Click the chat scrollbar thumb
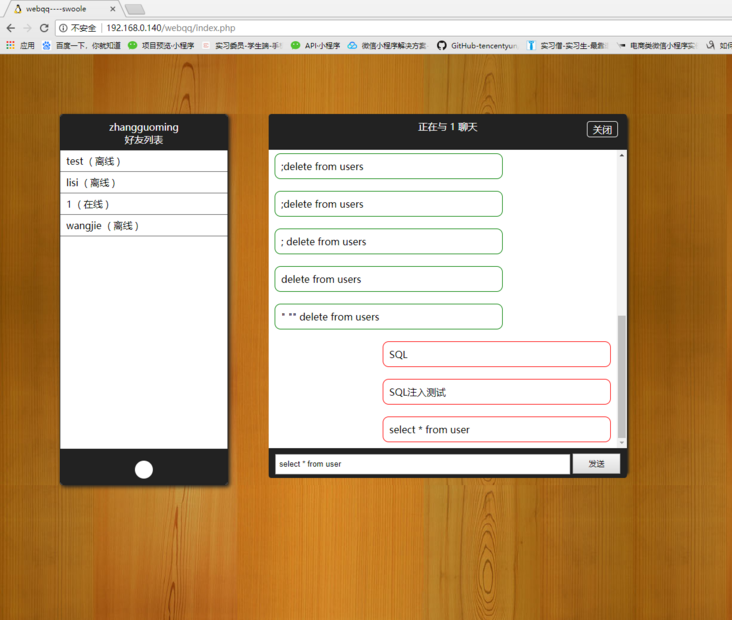The image size is (732, 620). [621, 377]
